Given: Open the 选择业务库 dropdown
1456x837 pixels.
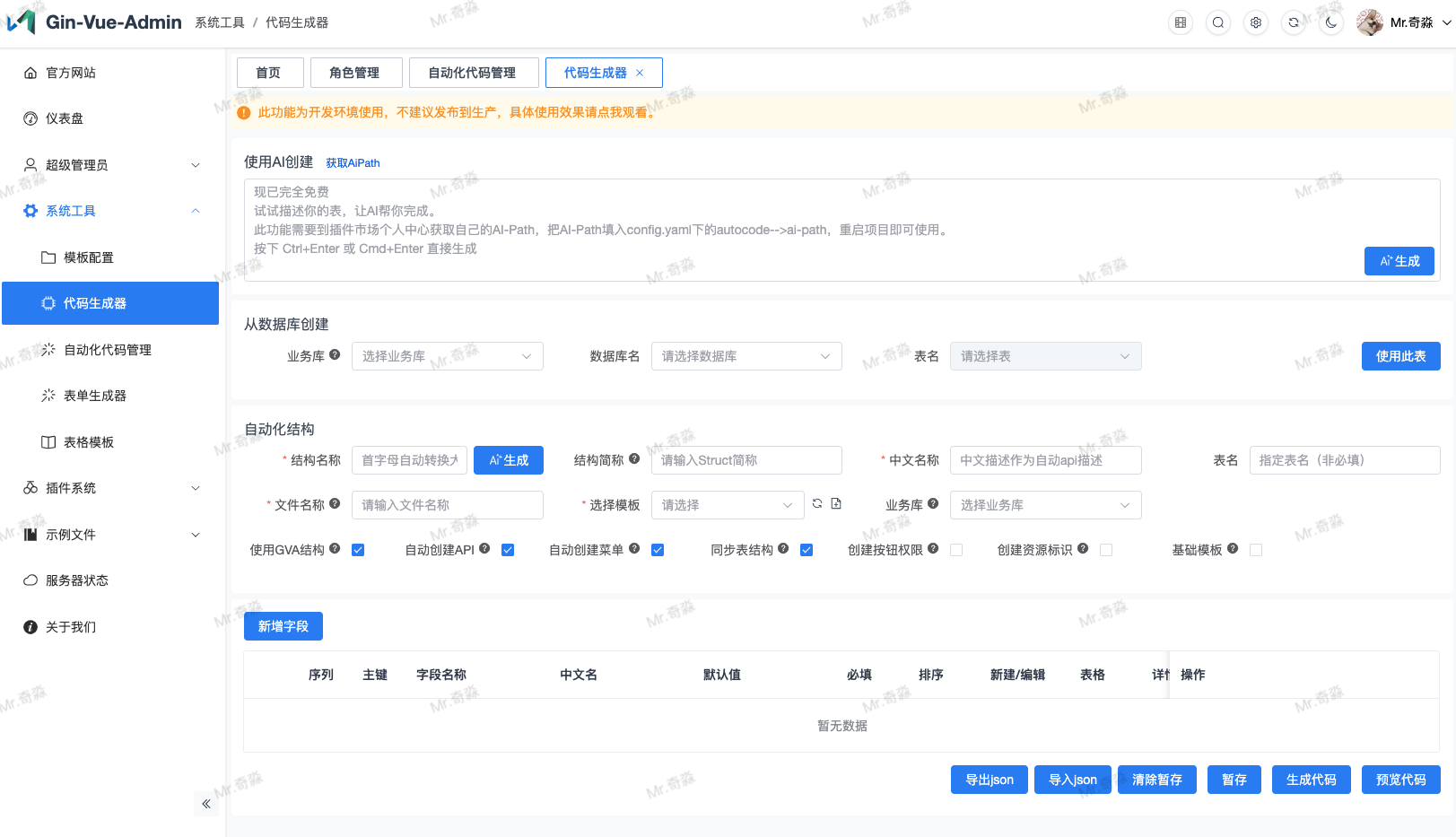Looking at the screenshot, I should tap(448, 355).
